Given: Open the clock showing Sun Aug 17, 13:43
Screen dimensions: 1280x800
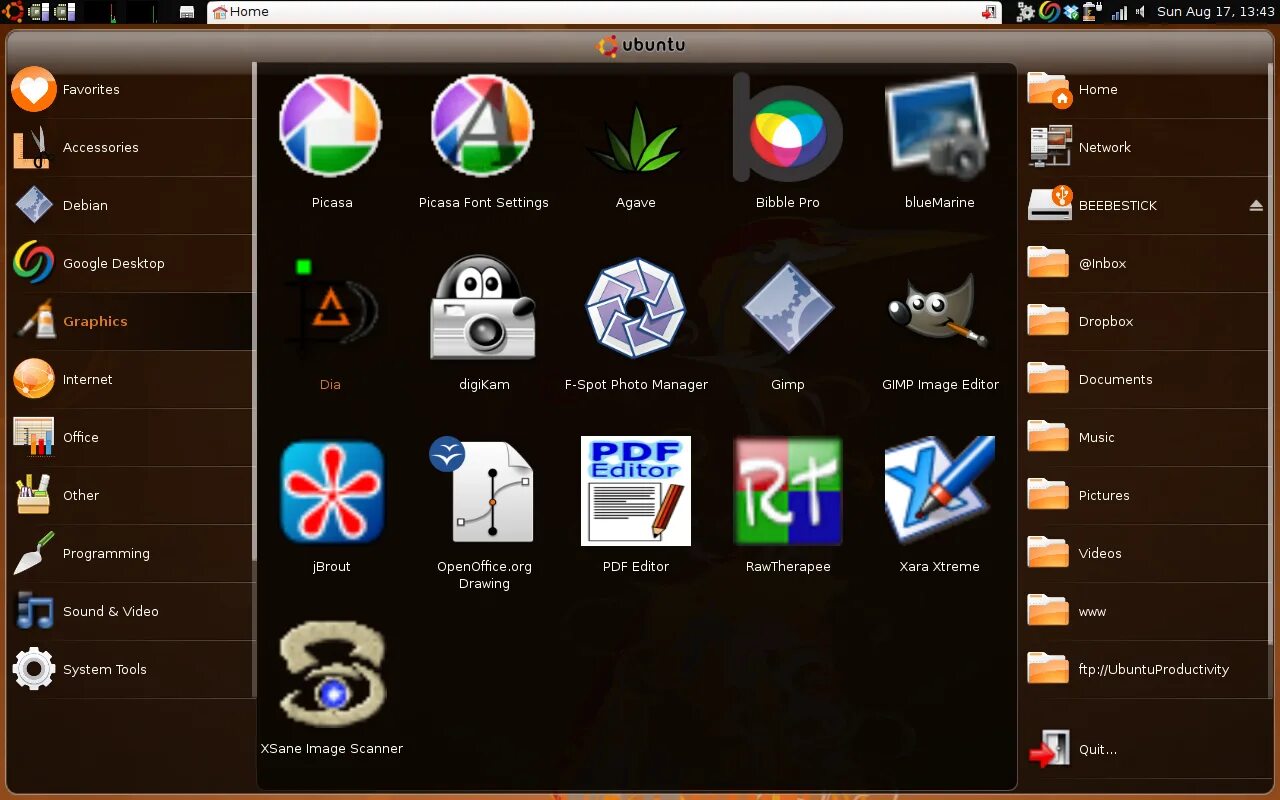Looking at the screenshot, I should [1216, 12].
